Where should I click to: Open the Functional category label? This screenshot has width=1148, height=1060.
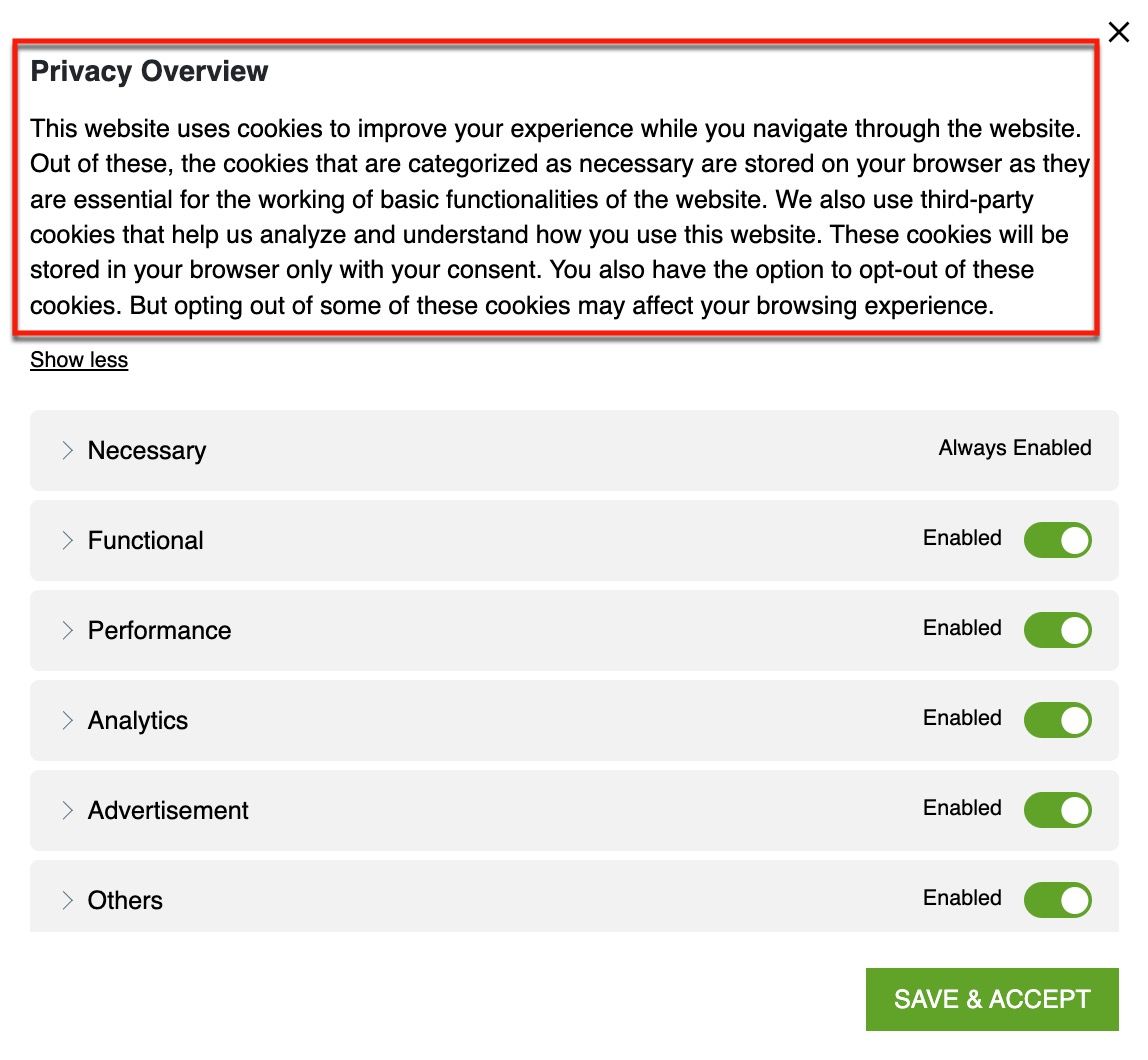146,540
